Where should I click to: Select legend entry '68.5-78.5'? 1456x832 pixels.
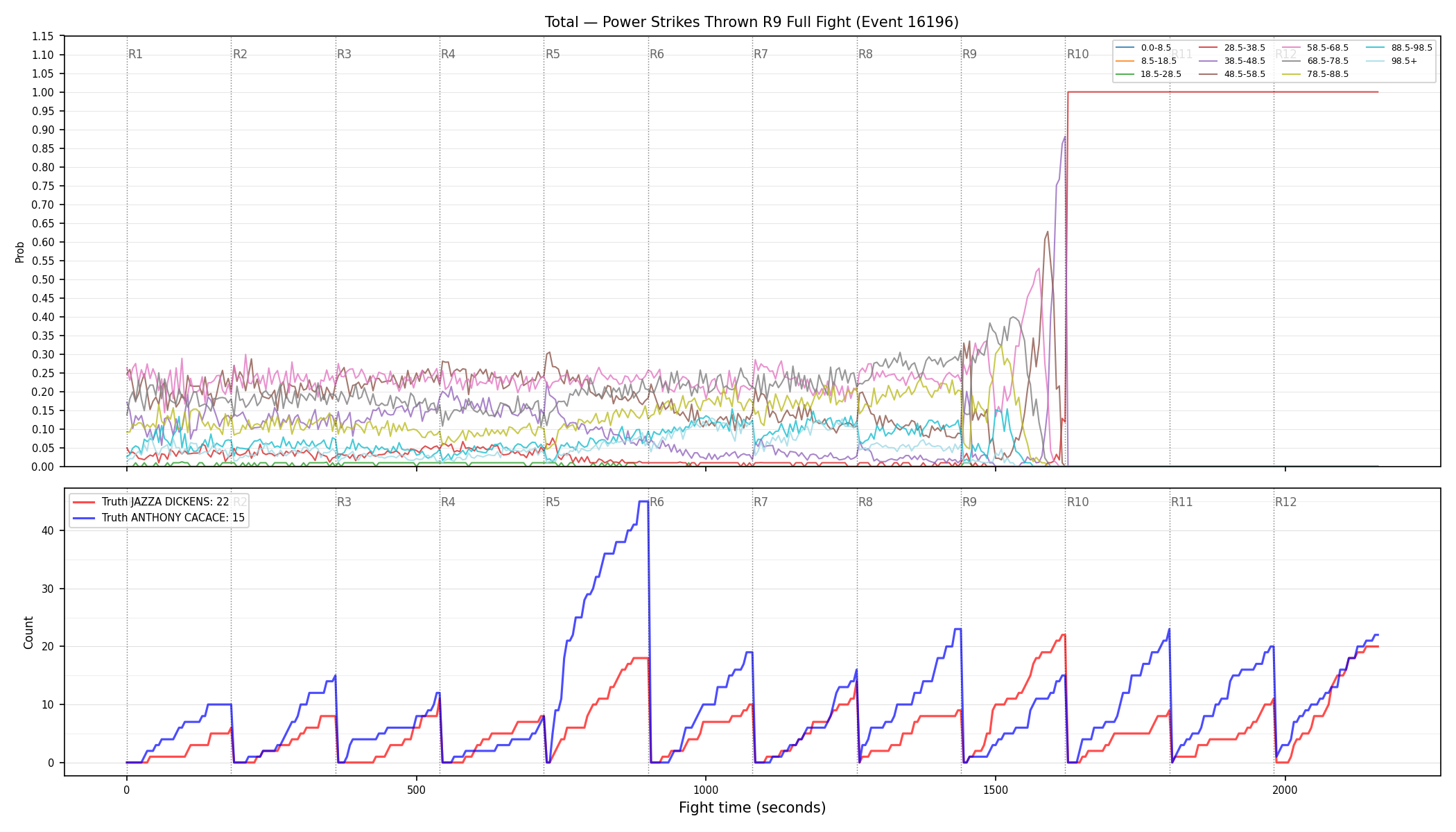point(1315,61)
